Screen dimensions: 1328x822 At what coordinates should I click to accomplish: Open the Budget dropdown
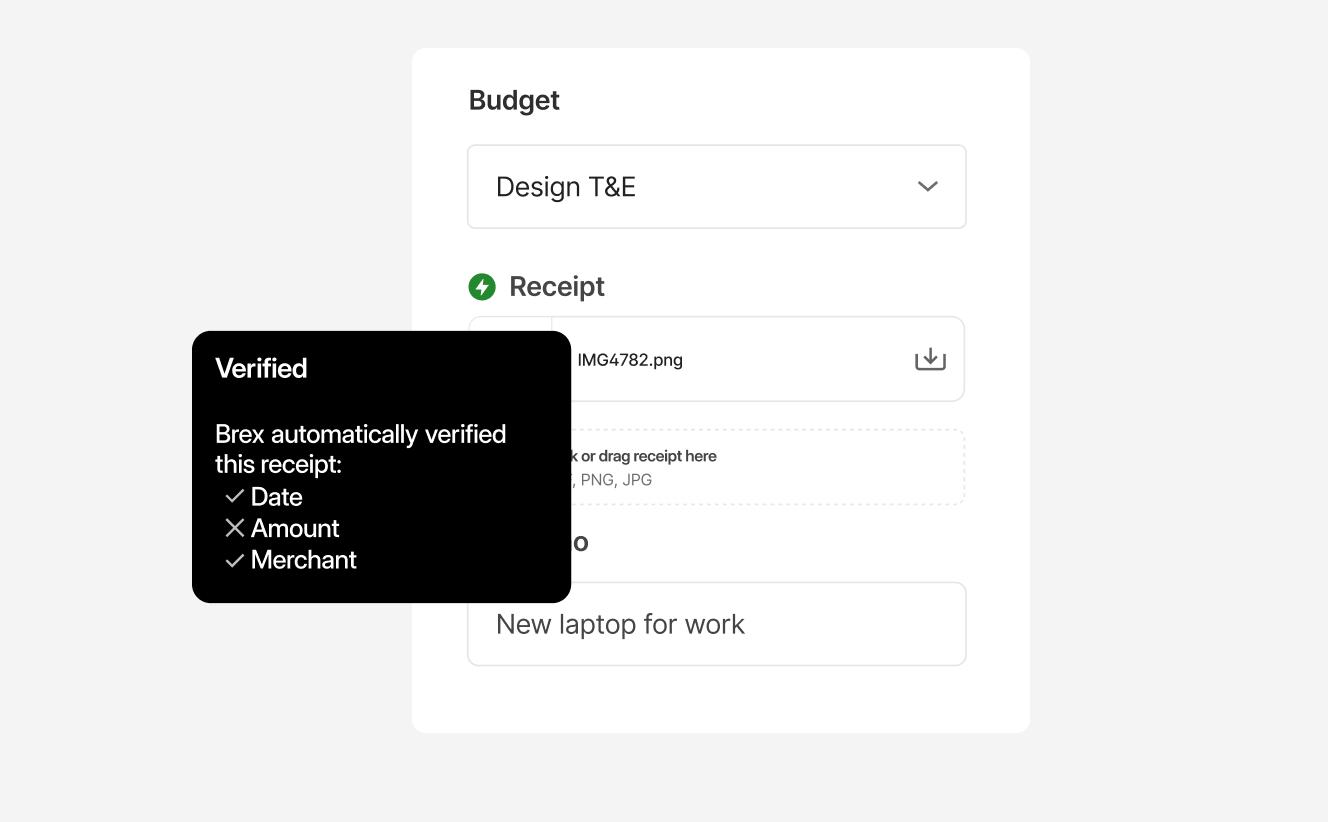point(716,186)
